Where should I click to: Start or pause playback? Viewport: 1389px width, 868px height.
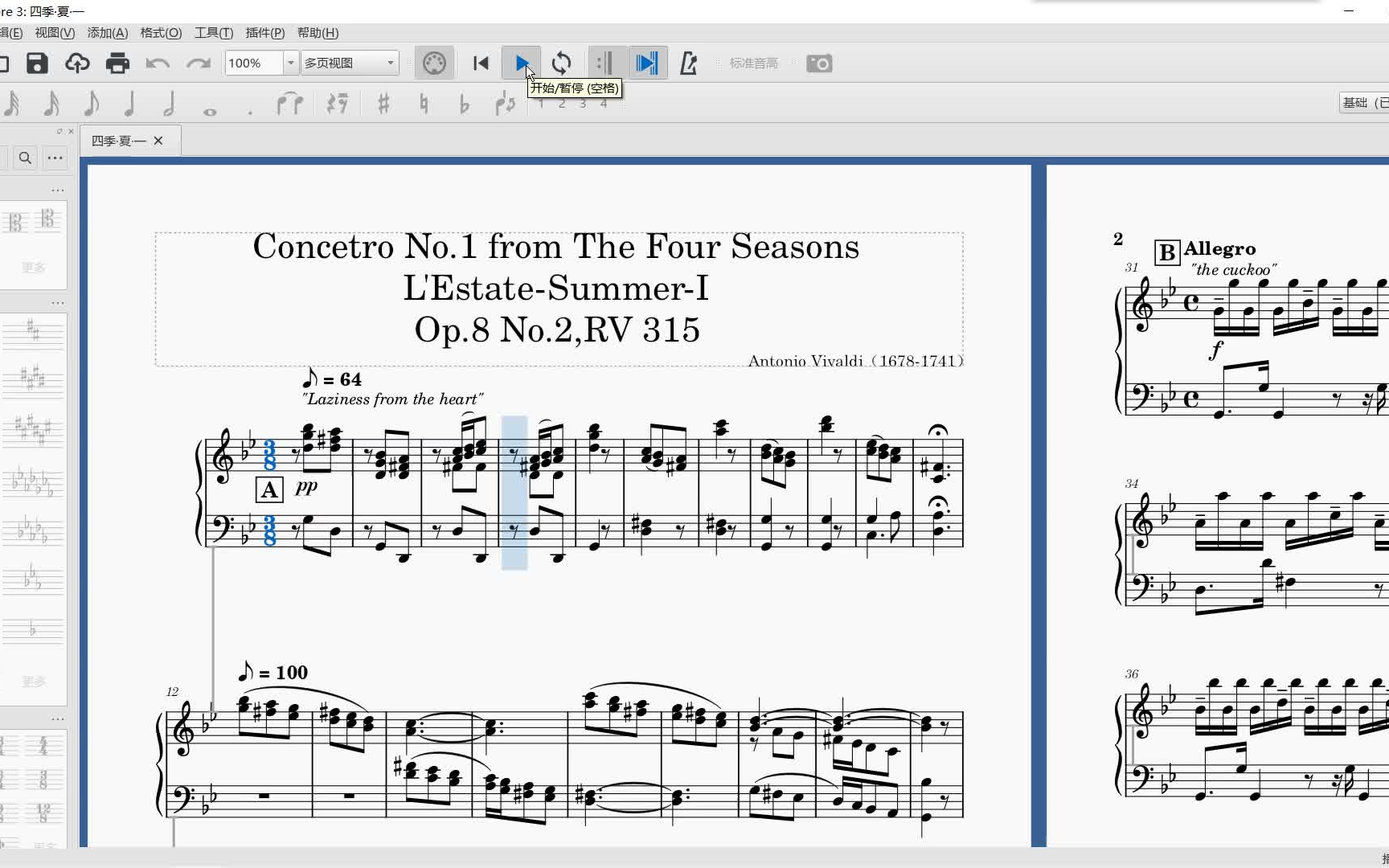[x=522, y=63]
